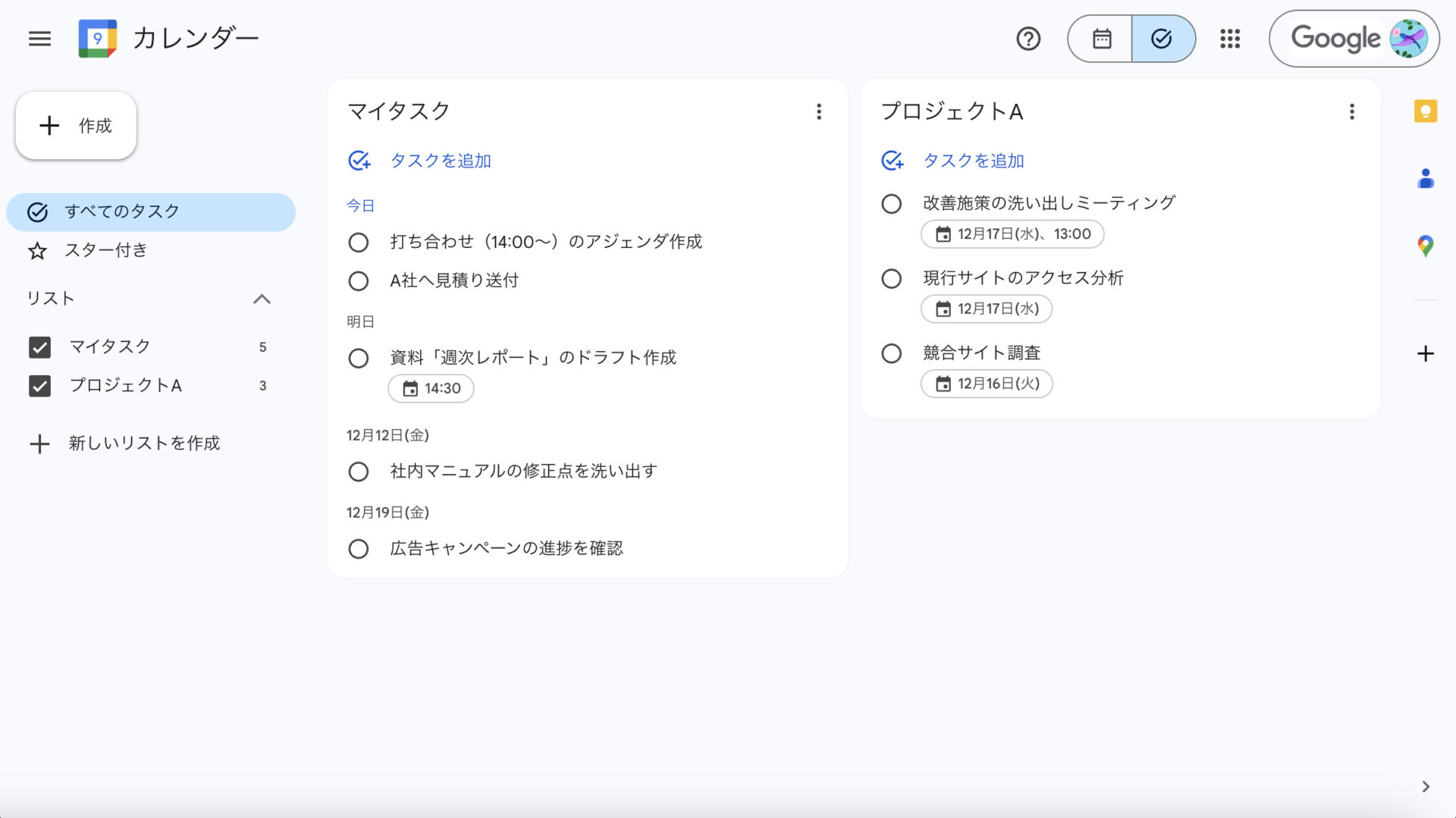The image size is (1456, 818).
Task: Select すべてのタスク in the sidebar
Action: 121,212
